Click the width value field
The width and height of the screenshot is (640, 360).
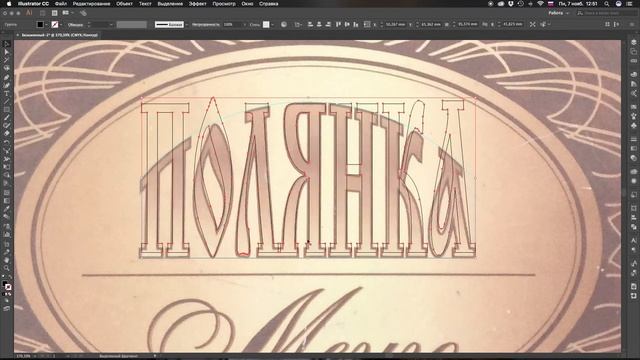[467, 24]
